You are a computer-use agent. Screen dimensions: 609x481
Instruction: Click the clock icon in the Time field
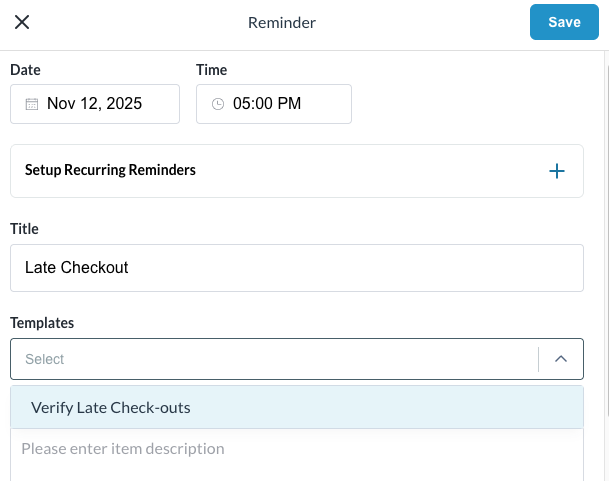(x=217, y=104)
